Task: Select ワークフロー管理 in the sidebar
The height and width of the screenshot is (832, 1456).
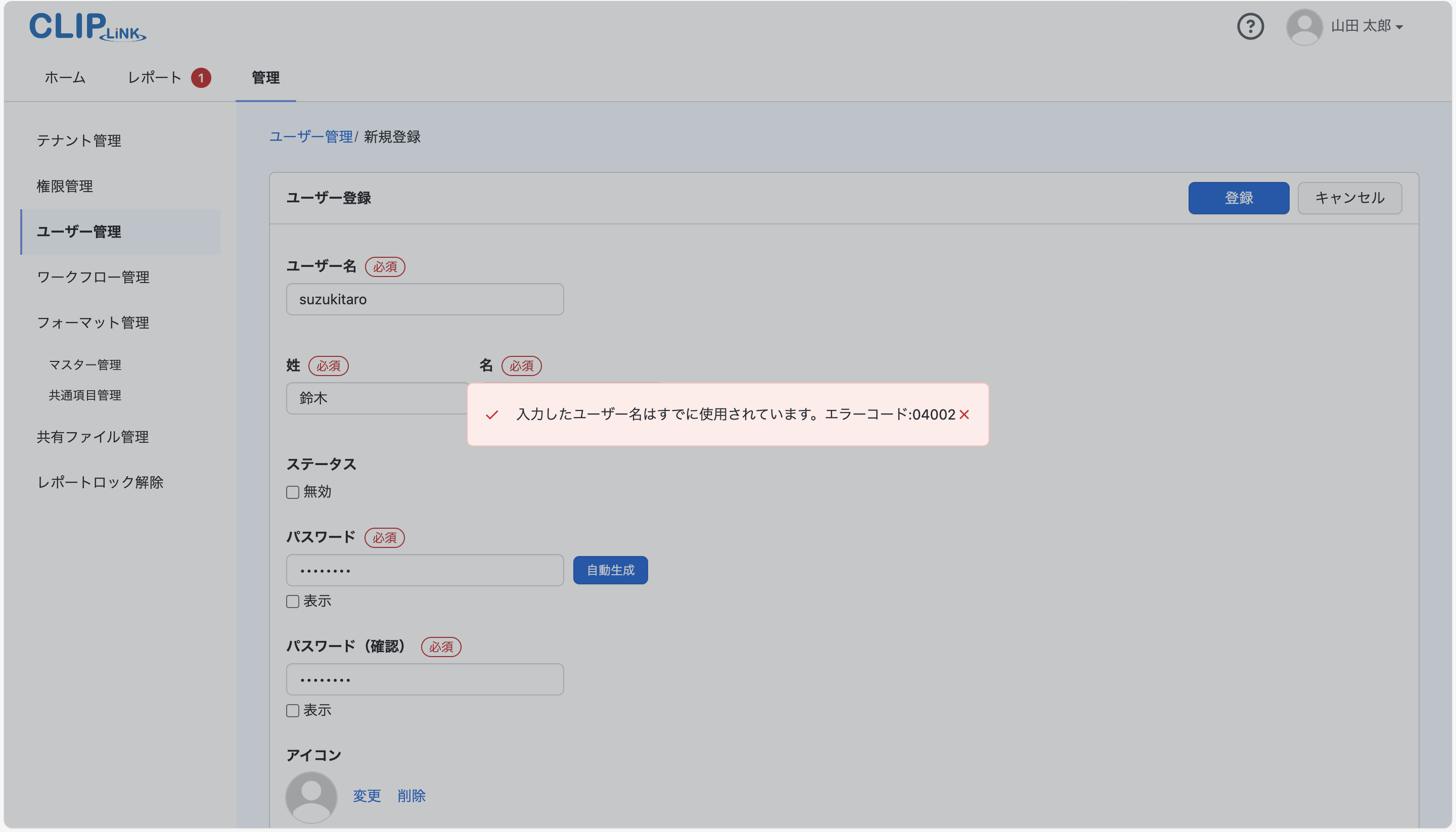Action: [93, 278]
